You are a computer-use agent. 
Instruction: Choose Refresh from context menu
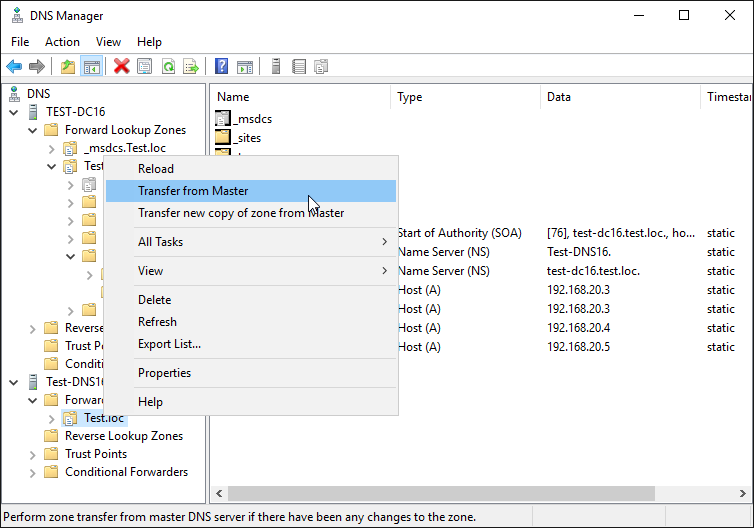(x=251, y=322)
